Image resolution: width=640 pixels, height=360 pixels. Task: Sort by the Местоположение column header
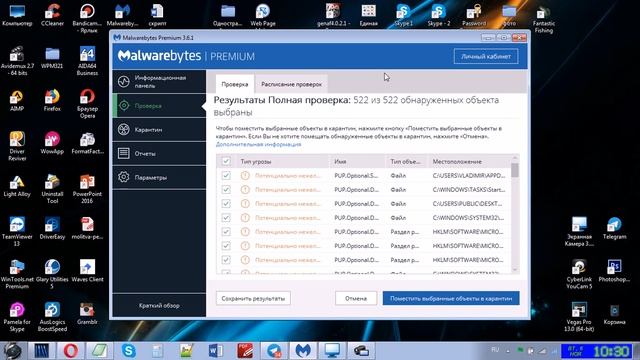(469, 162)
